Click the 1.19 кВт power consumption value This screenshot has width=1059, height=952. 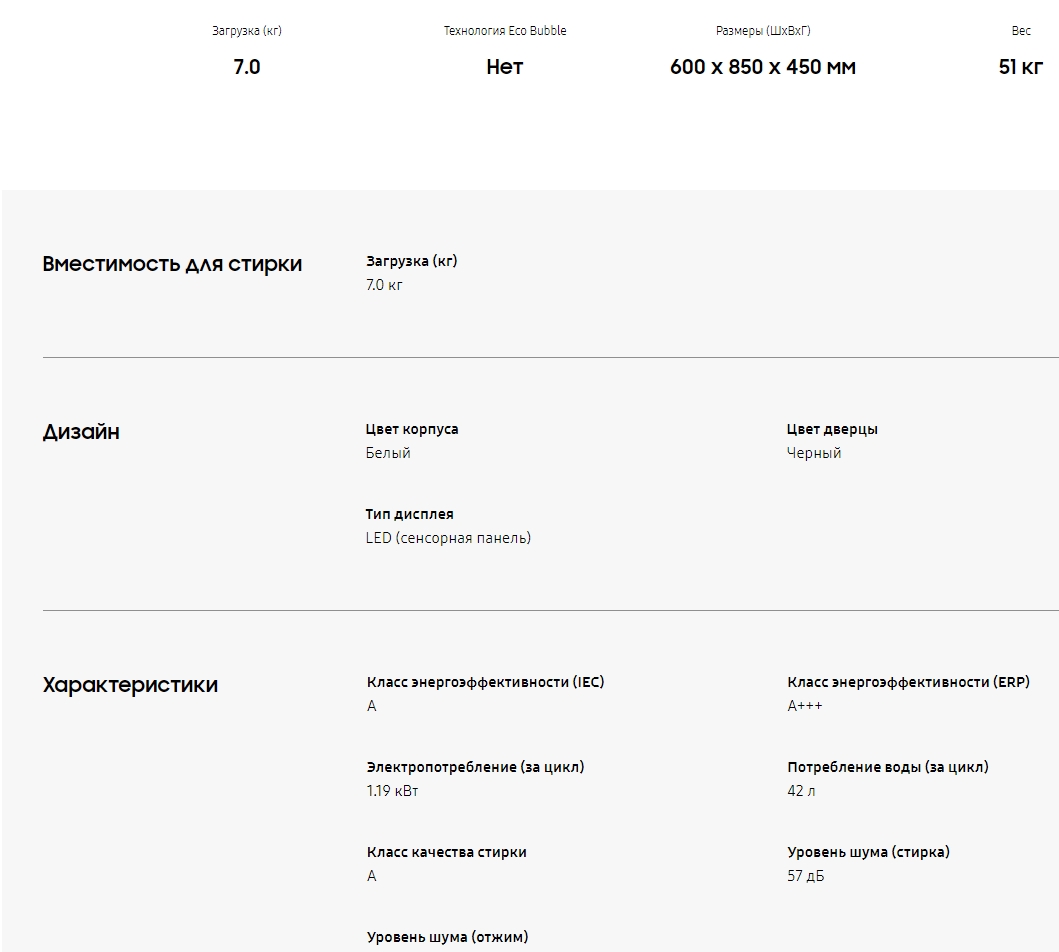pos(392,791)
